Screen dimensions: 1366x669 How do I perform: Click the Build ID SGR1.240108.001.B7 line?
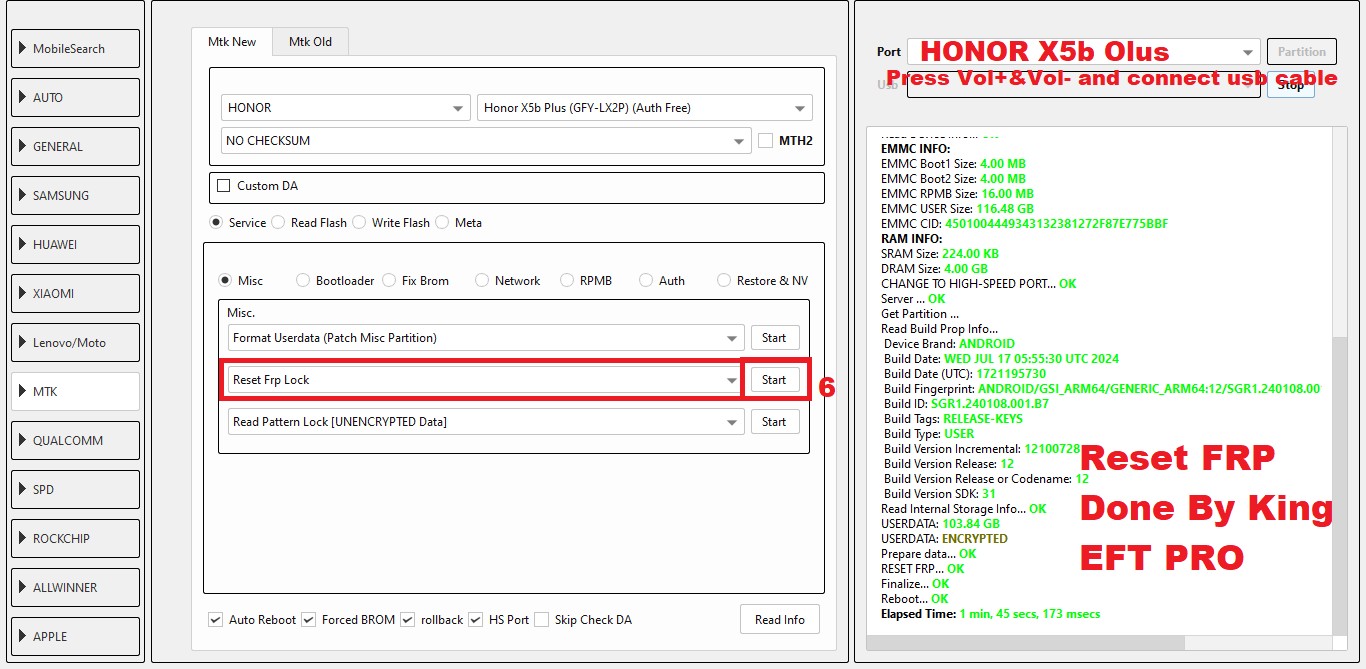(x=966, y=404)
